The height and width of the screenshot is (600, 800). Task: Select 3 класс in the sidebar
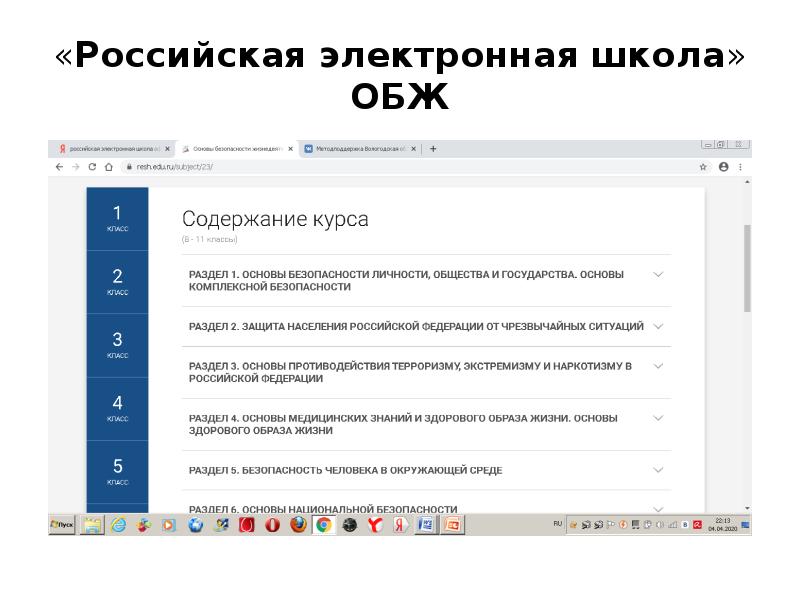point(117,344)
